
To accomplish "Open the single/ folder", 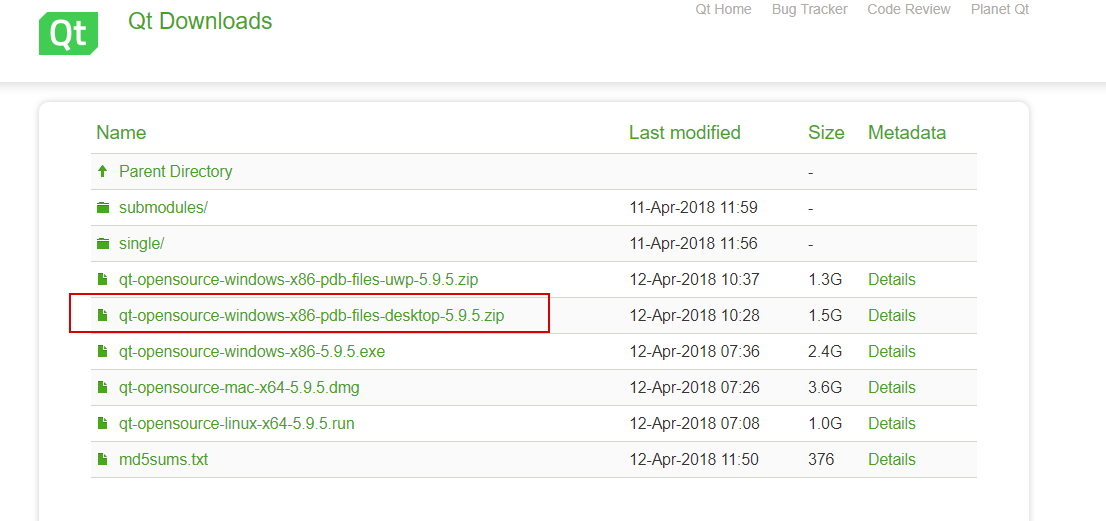I will (x=142, y=244).
